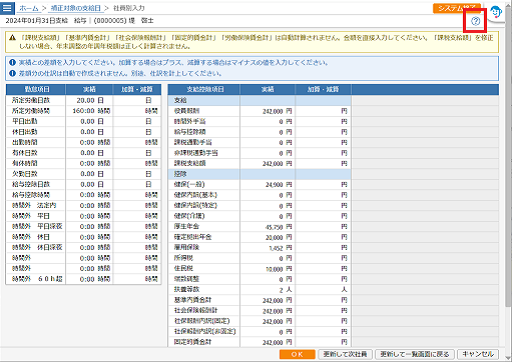The image size is (512, 362).
Task: Click adjustment field for 確定拠出年金
Action: pos(323,237)
